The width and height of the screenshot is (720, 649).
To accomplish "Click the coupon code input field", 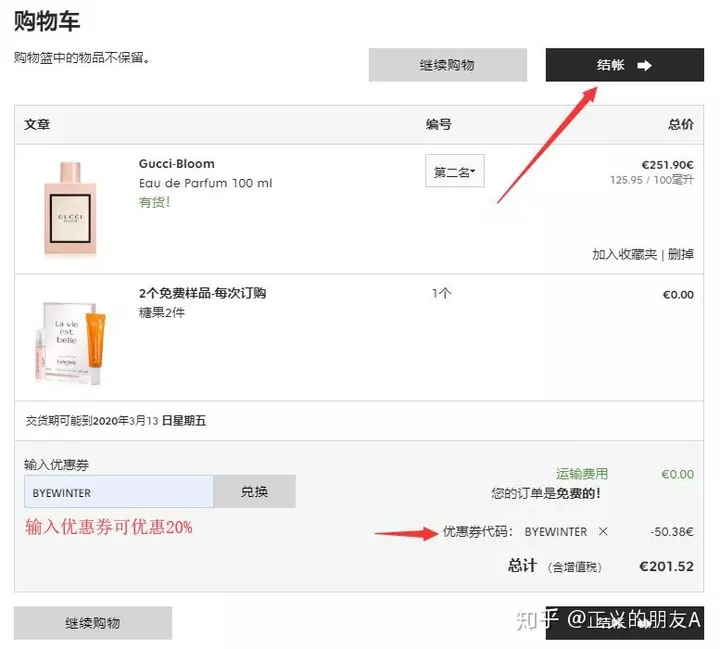I will (119, 492).
